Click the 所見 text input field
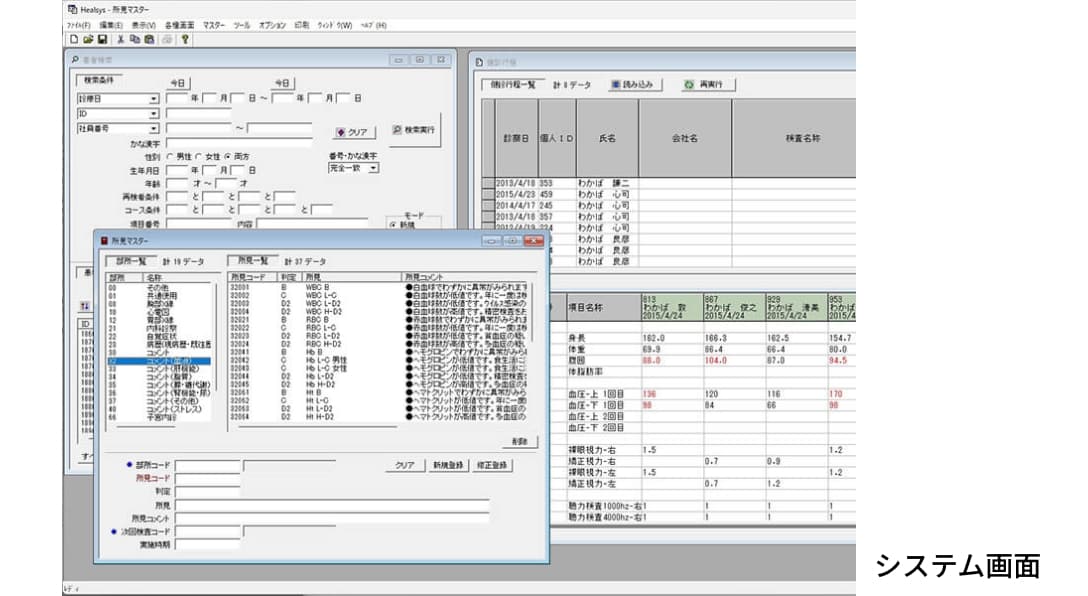 [x=332, y=505]
